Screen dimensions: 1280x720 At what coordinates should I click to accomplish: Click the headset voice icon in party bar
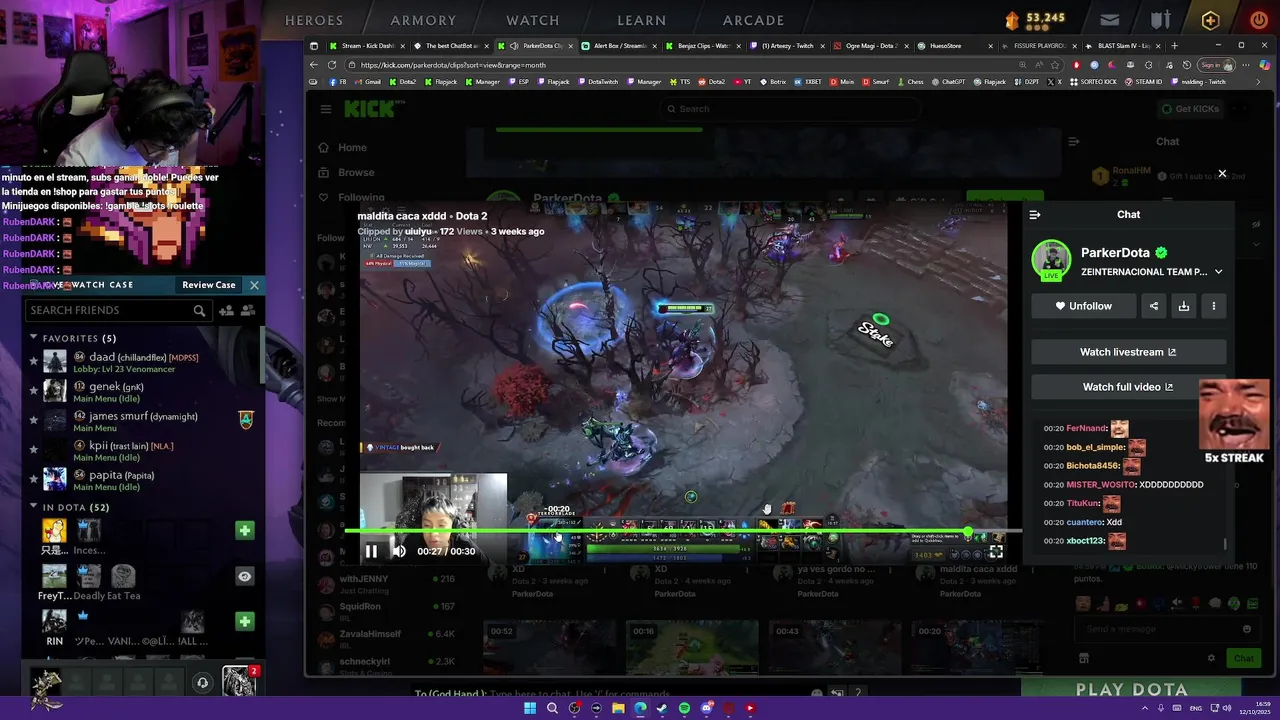click(203, 683)
